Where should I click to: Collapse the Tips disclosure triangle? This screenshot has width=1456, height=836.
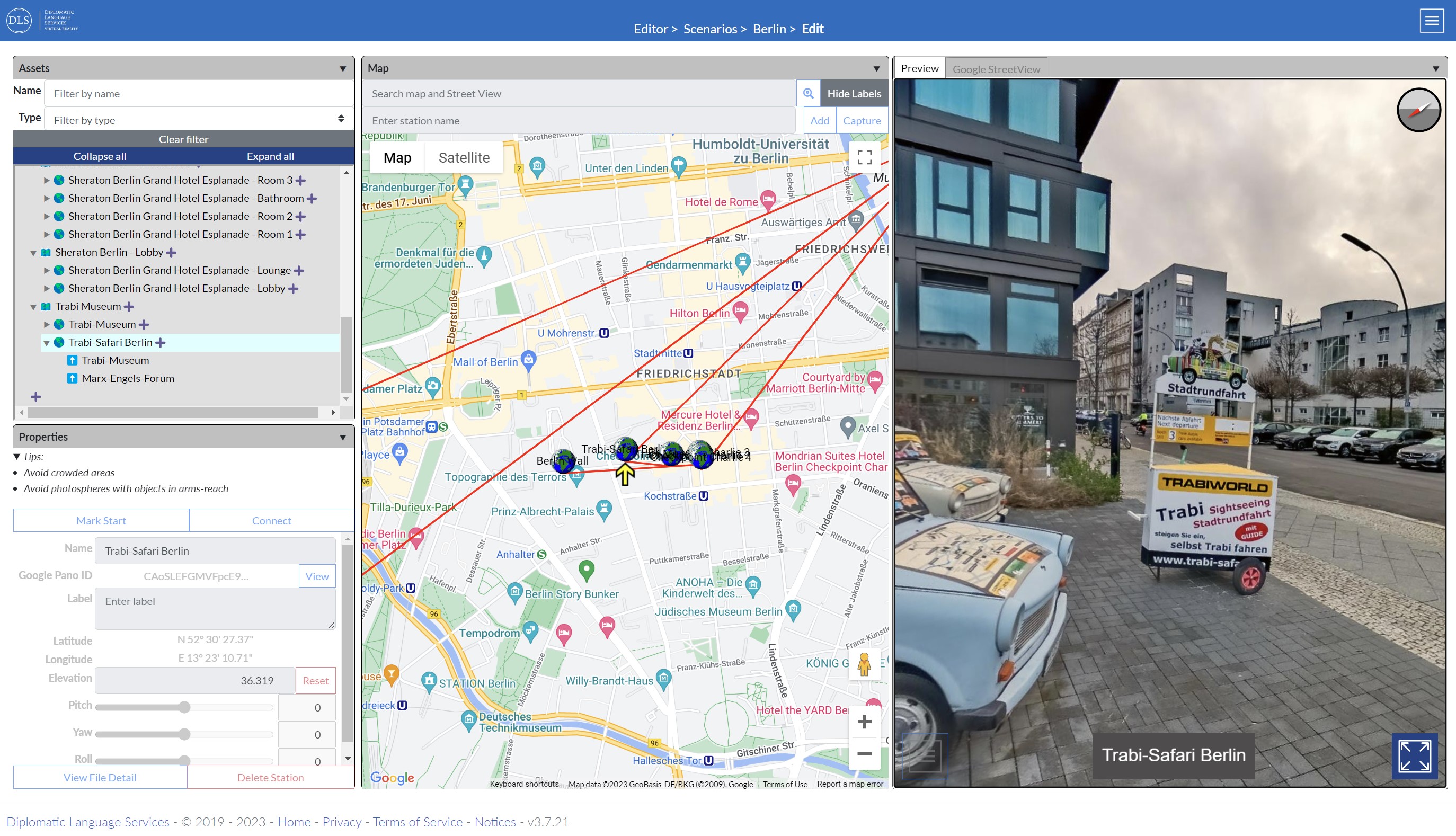(x=16, y=457)
